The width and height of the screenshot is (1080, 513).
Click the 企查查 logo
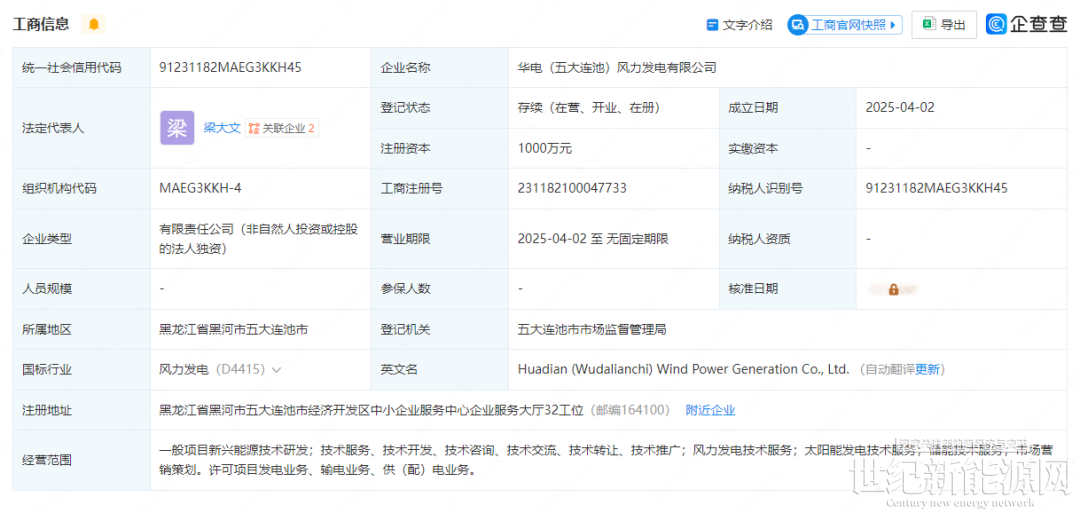pyautogui.click(x=1027, y=24)
